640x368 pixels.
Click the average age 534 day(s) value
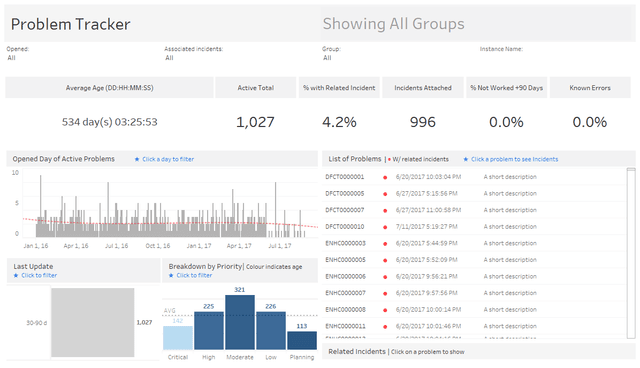pos(109,122)
